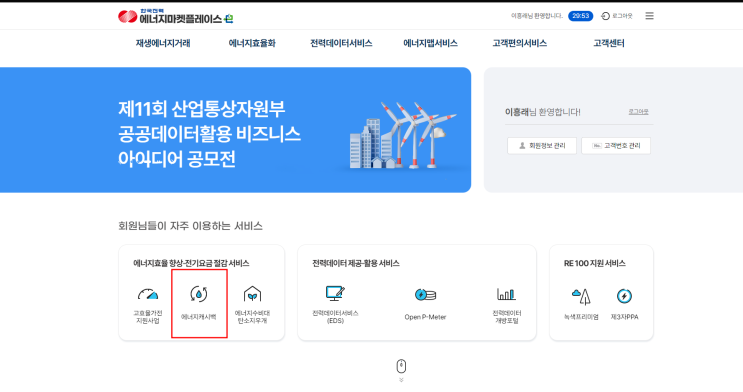Click the header 로그아웃 link with clock icon
Image resolution: width=743 pixels, height=392 pixels.
616,16
